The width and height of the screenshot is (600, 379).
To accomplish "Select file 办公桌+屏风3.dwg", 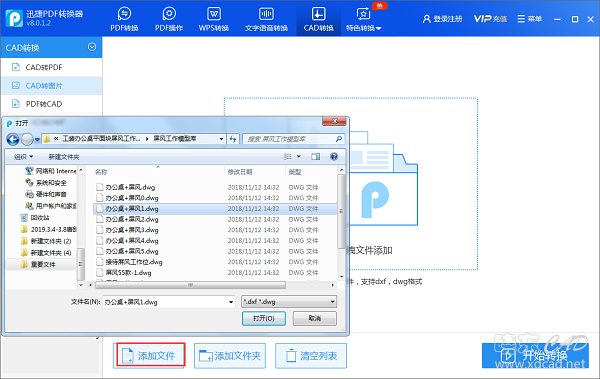I will tap(215, 230).
